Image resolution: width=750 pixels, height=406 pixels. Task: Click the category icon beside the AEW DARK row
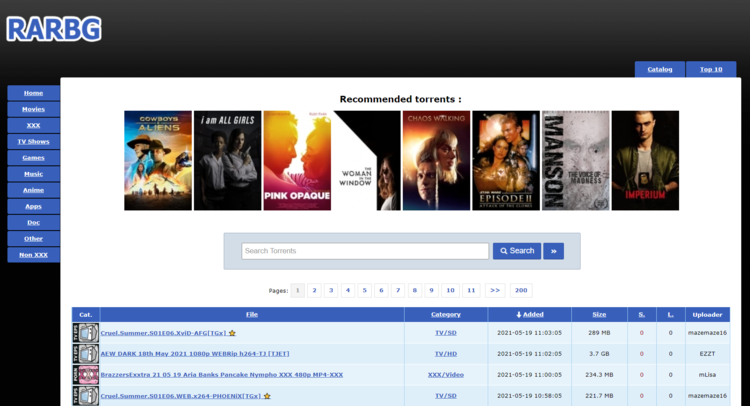tap(86, 353)
